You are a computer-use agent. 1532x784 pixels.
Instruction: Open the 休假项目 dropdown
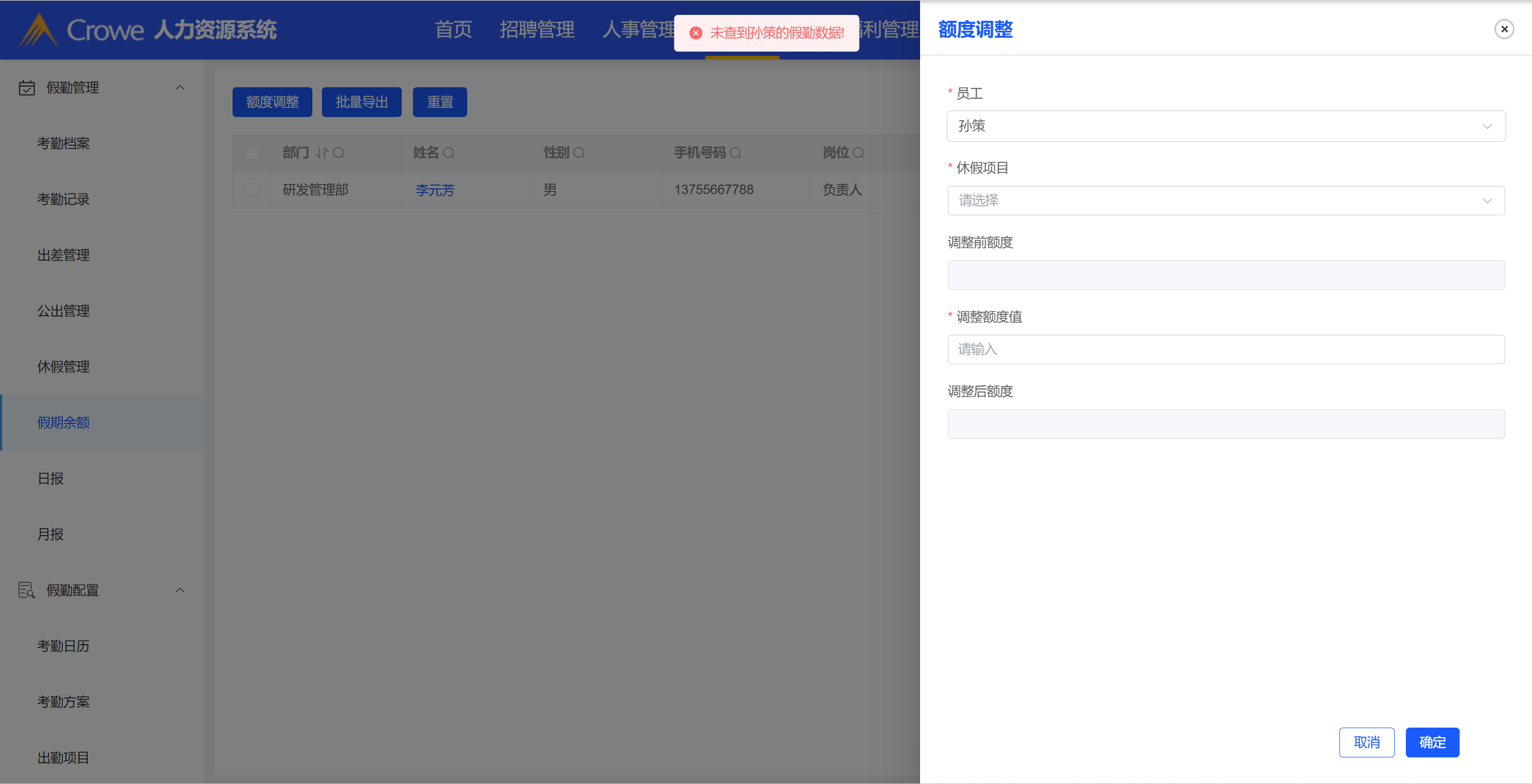(x=1225, y=201)
